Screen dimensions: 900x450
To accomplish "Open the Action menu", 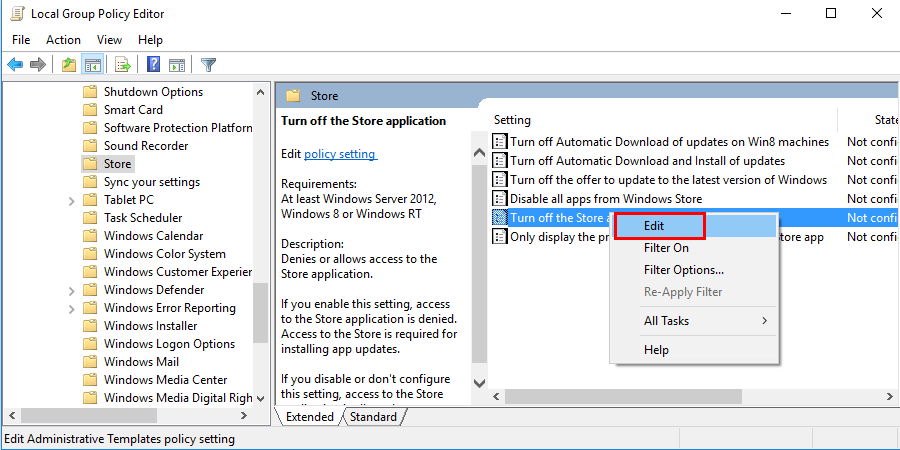I will coord(63,40).
